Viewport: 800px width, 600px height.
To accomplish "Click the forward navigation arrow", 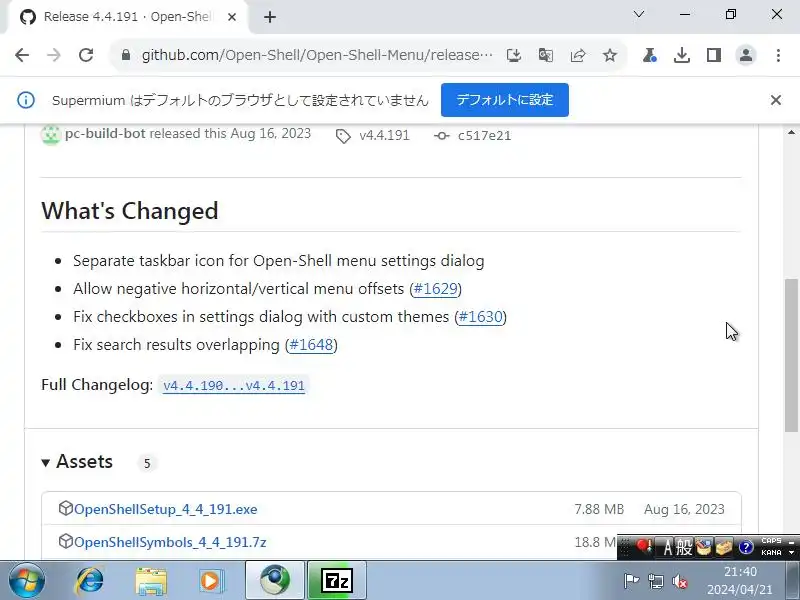I will 54,55.
